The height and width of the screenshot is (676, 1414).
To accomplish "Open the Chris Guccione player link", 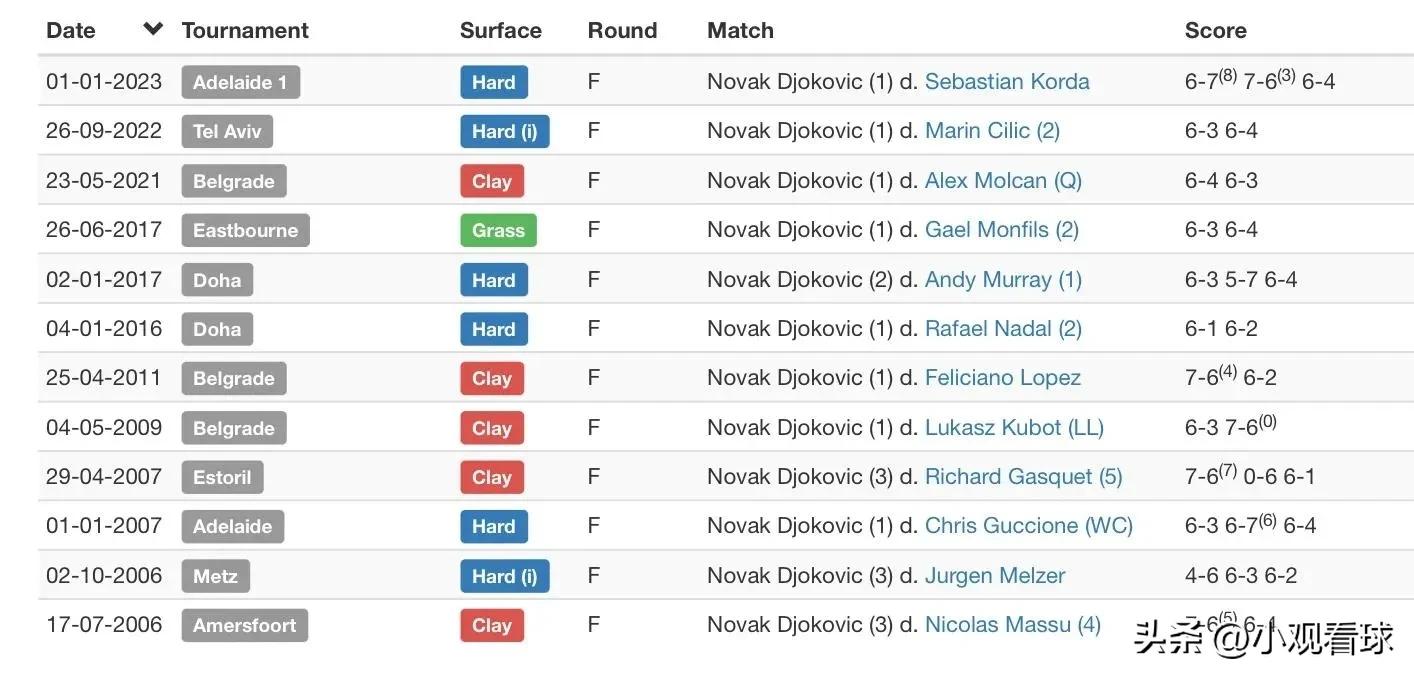I will tap(1029, 525).
